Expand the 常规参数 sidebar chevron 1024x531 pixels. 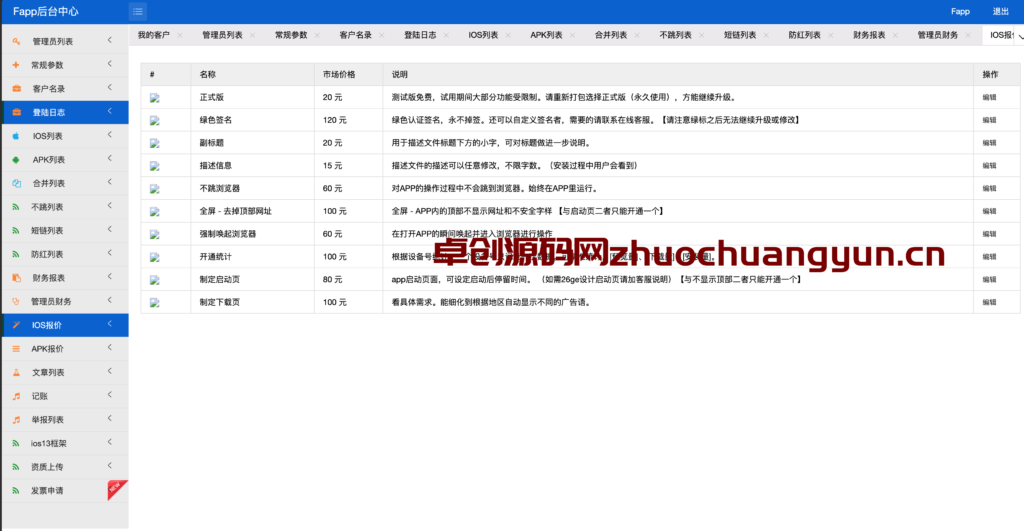(x=110, y=64)
